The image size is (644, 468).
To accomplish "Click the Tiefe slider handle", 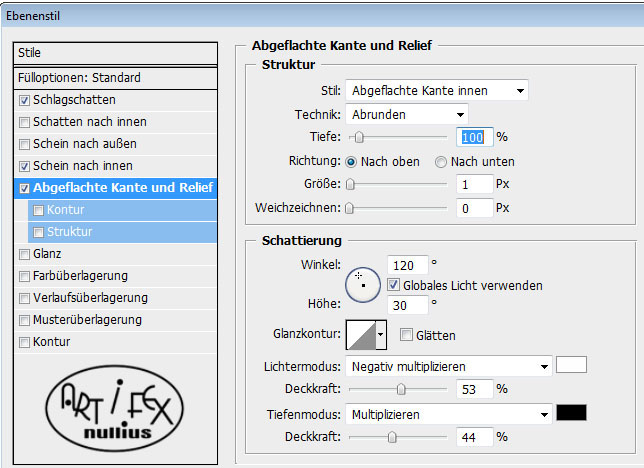I will (359, 137).
